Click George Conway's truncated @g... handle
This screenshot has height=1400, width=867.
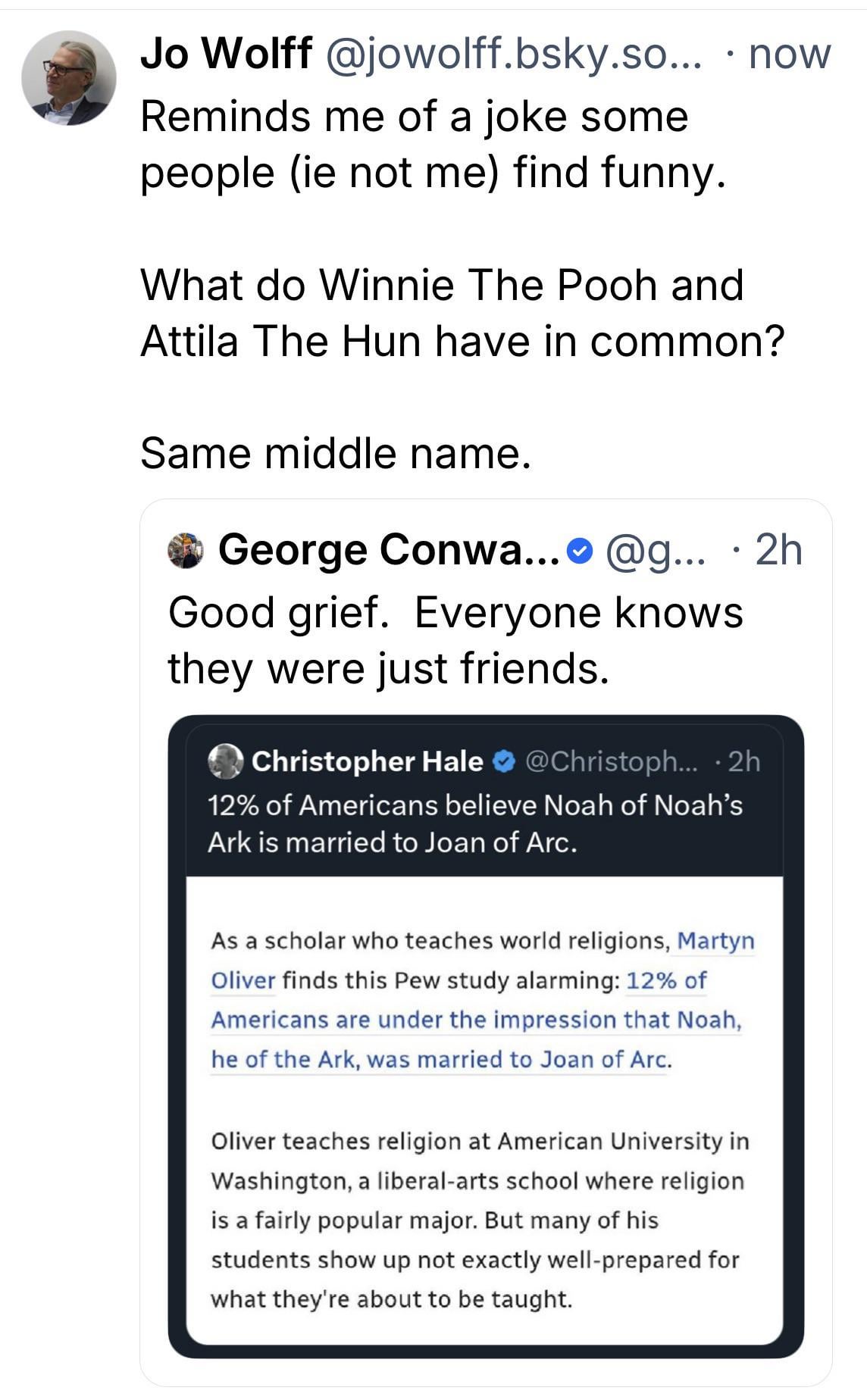(655, 551)
